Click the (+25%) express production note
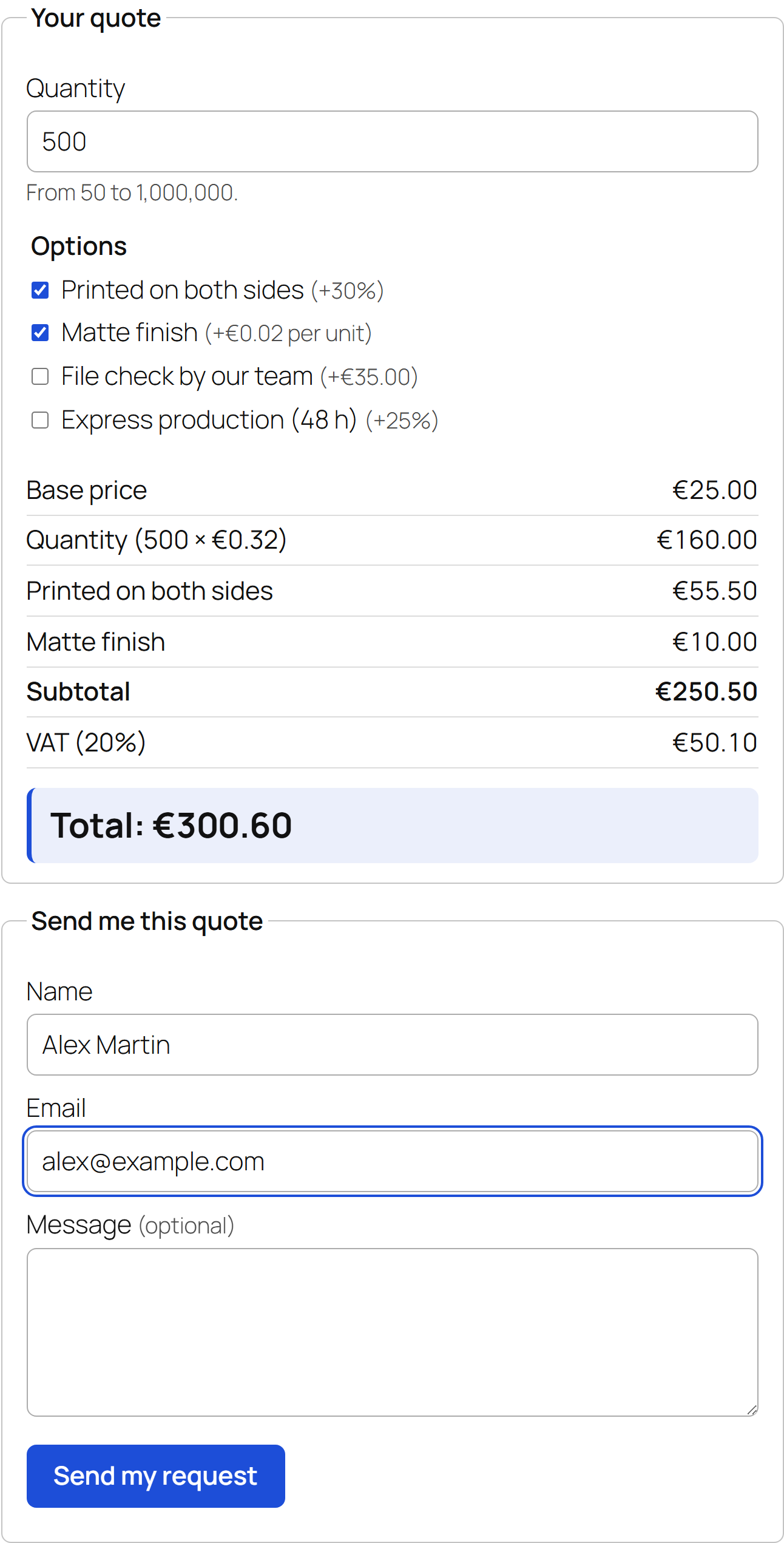The image size is (784, 1543). (402, 421)
